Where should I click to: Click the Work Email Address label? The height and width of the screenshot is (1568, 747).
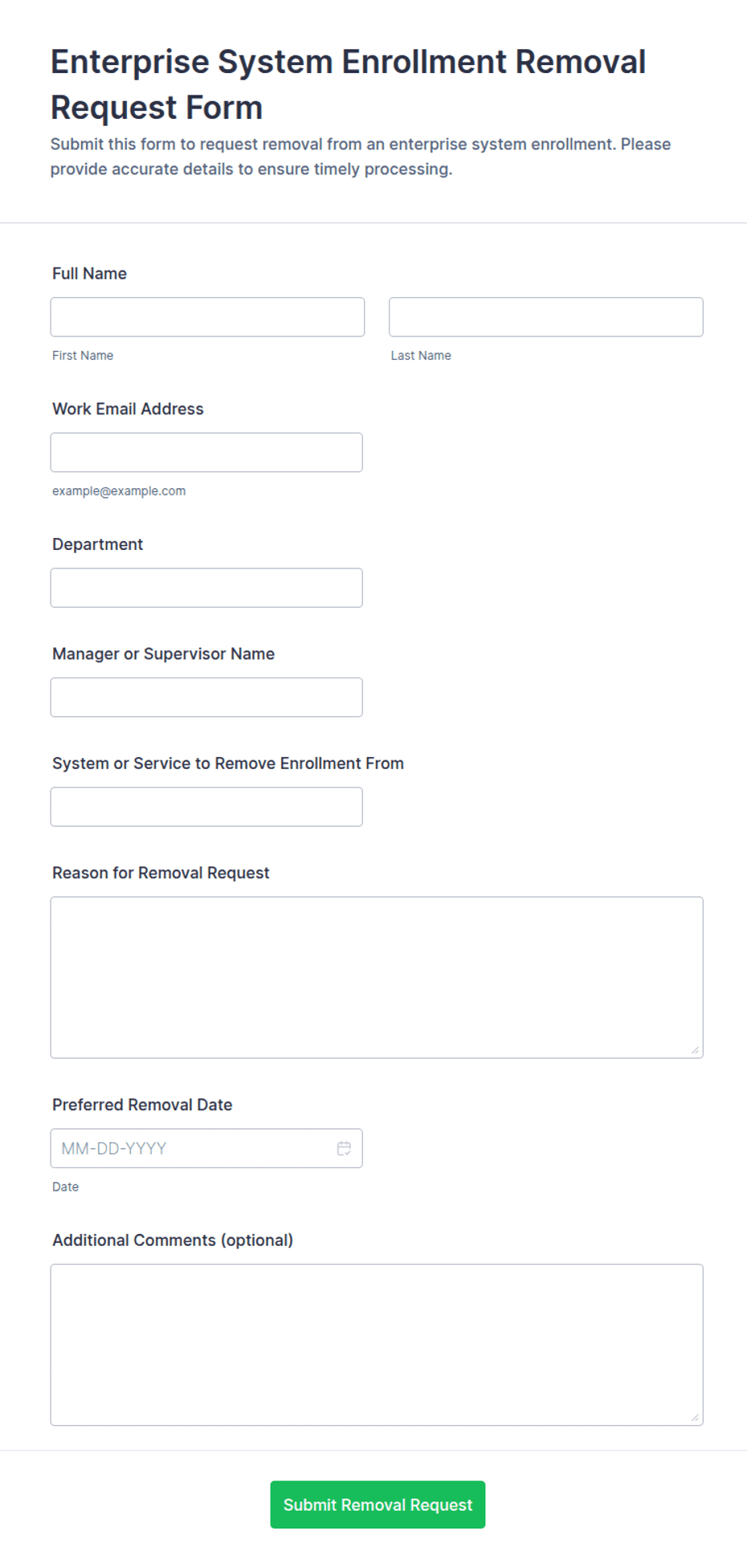tap(128, 409)
